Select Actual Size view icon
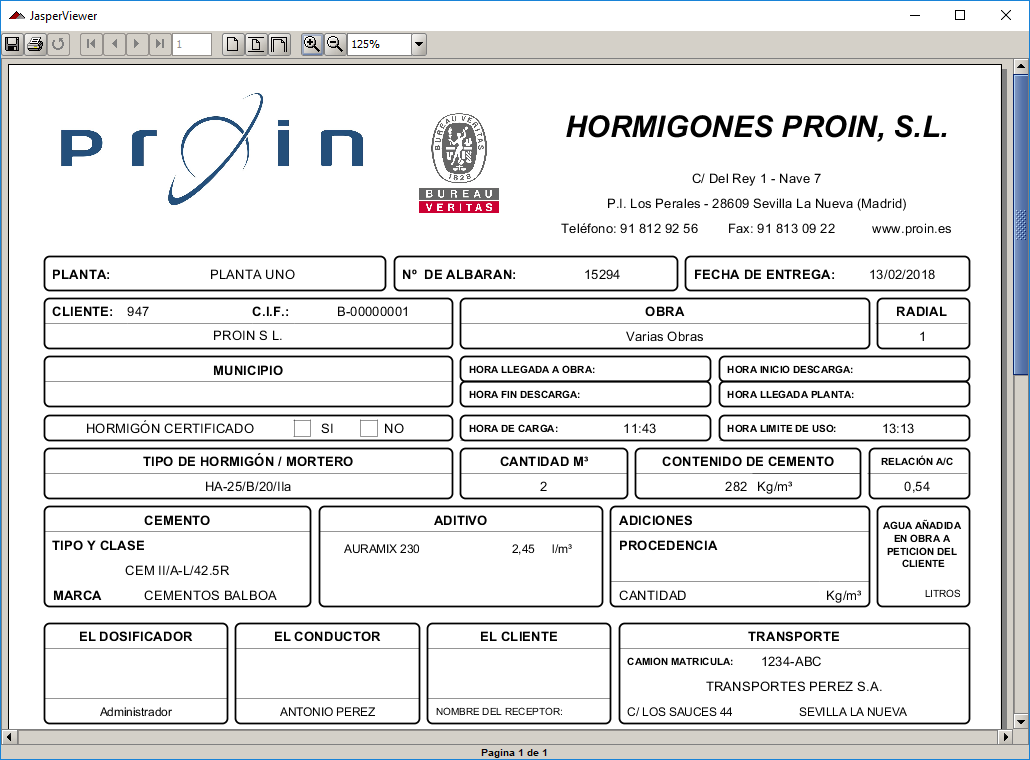The width and height of the screenshot is (1030, 760). click(233, 44)
